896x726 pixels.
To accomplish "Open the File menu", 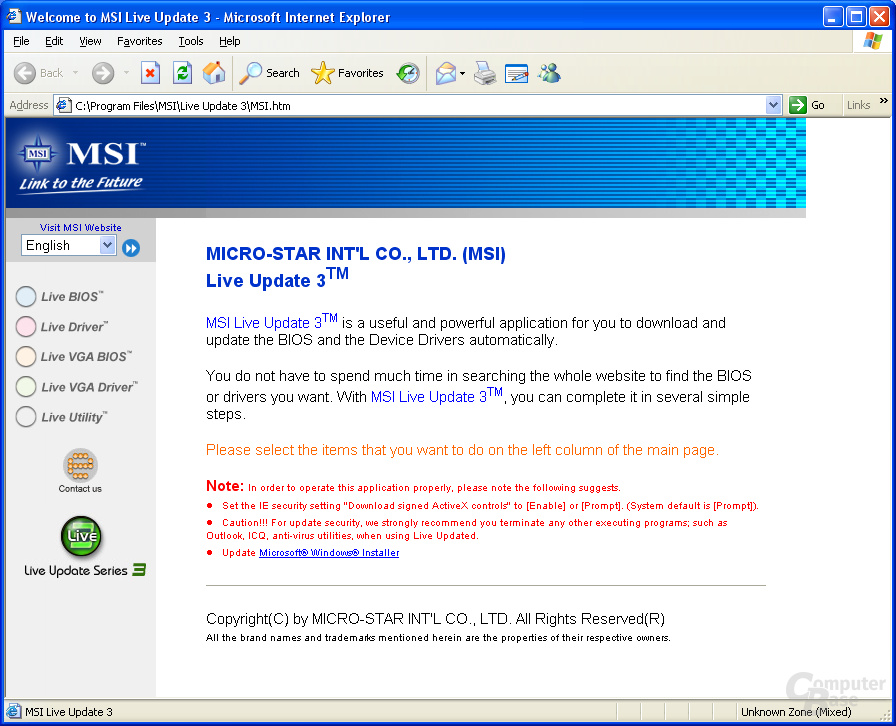I will coord(21,41).
